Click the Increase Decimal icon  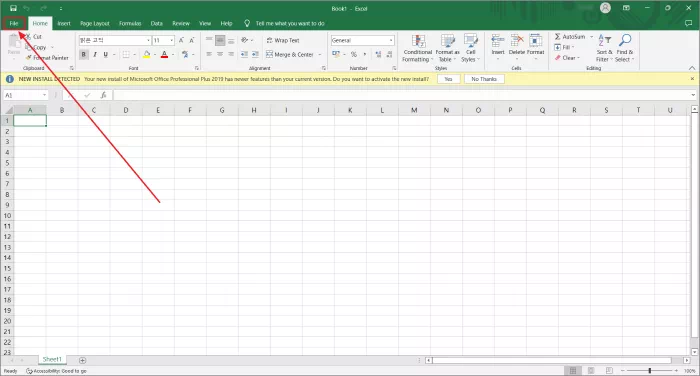coord(379,54)
